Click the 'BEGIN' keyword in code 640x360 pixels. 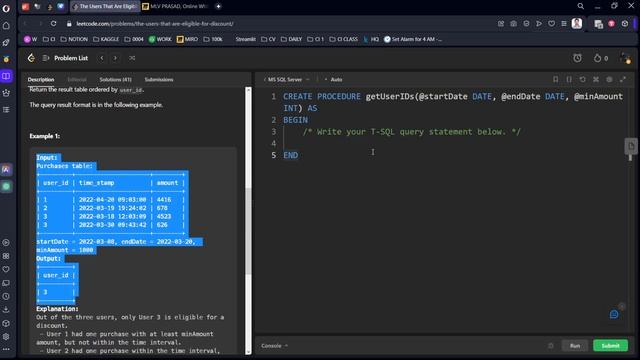296,120
